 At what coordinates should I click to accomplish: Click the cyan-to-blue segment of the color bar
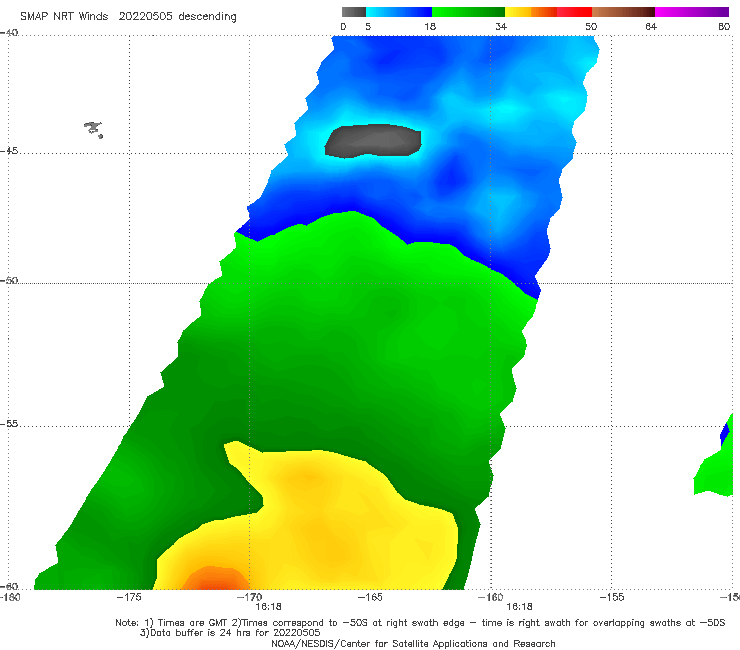[x=399, y=12]
